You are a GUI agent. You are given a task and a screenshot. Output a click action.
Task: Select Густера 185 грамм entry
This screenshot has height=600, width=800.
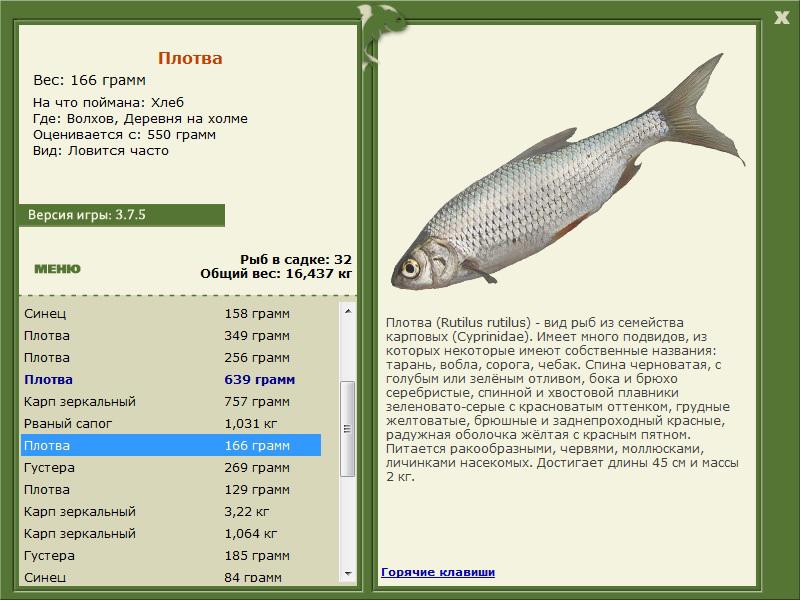170,555
